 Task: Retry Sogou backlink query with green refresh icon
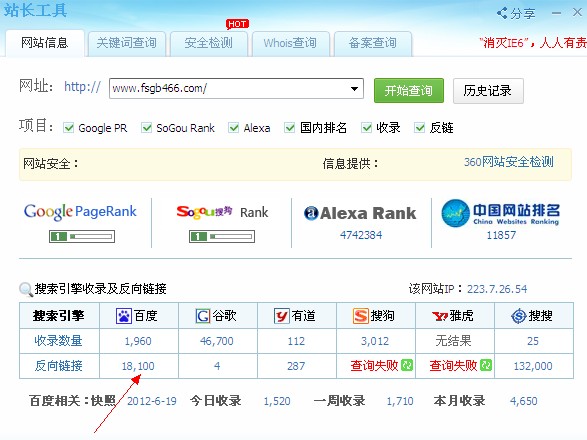(x=407, y=365)
